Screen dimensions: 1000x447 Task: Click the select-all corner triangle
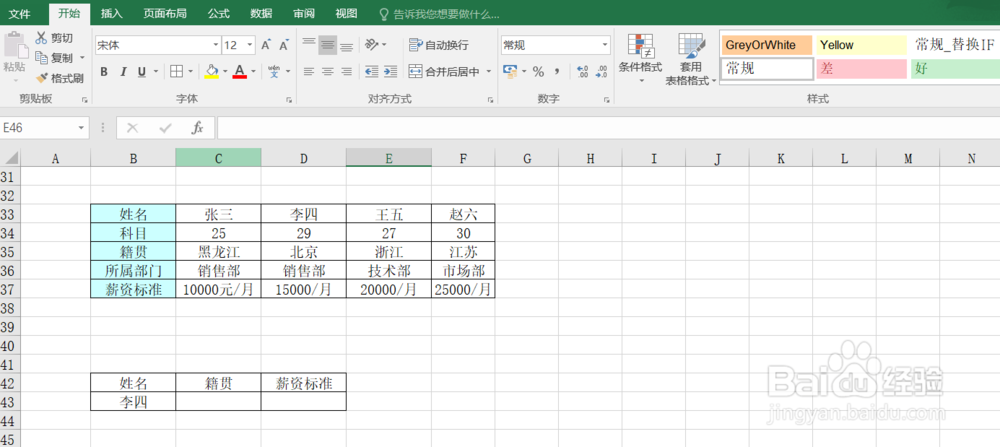[11, 158]
